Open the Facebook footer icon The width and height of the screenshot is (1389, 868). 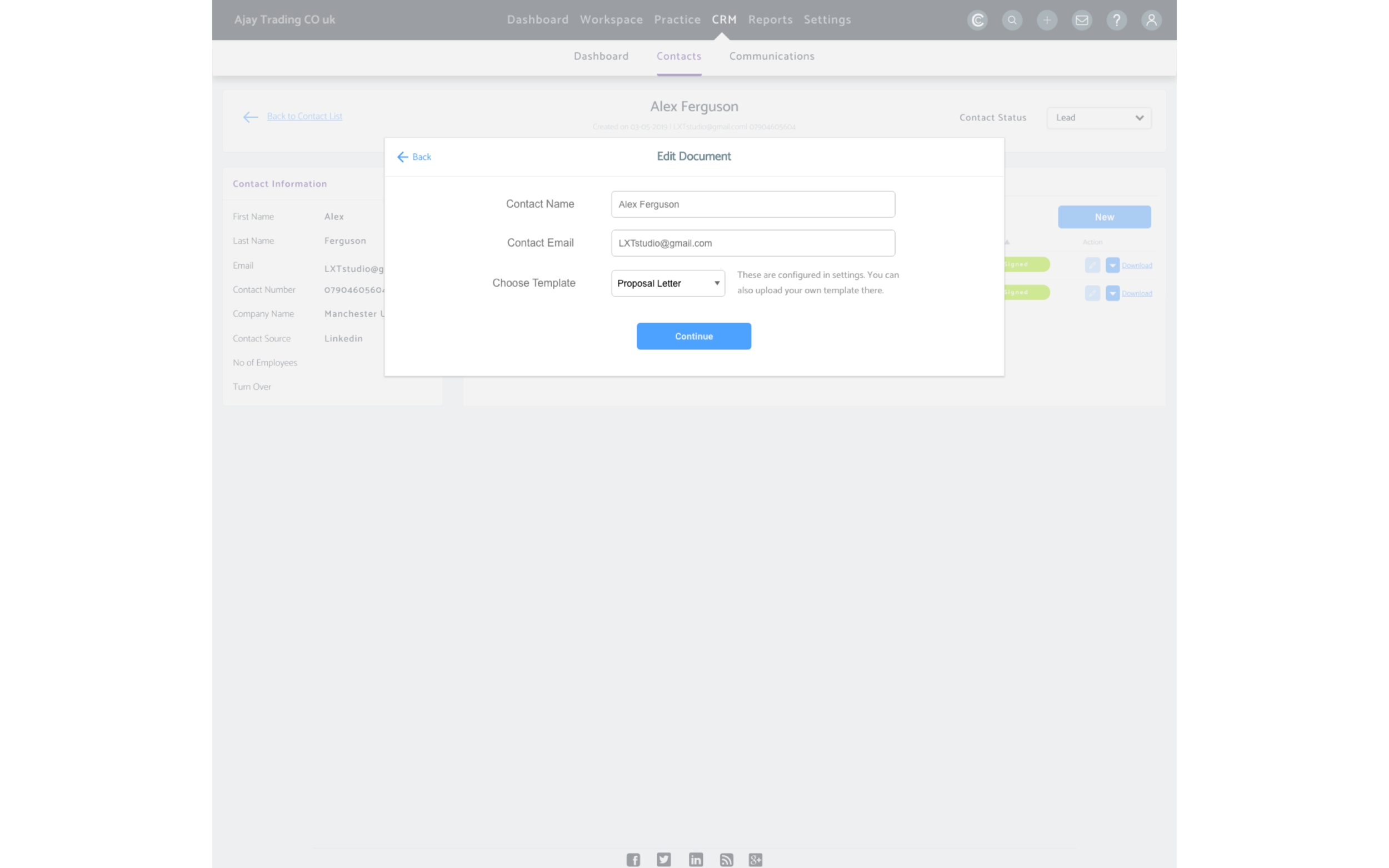coord(633,859)
